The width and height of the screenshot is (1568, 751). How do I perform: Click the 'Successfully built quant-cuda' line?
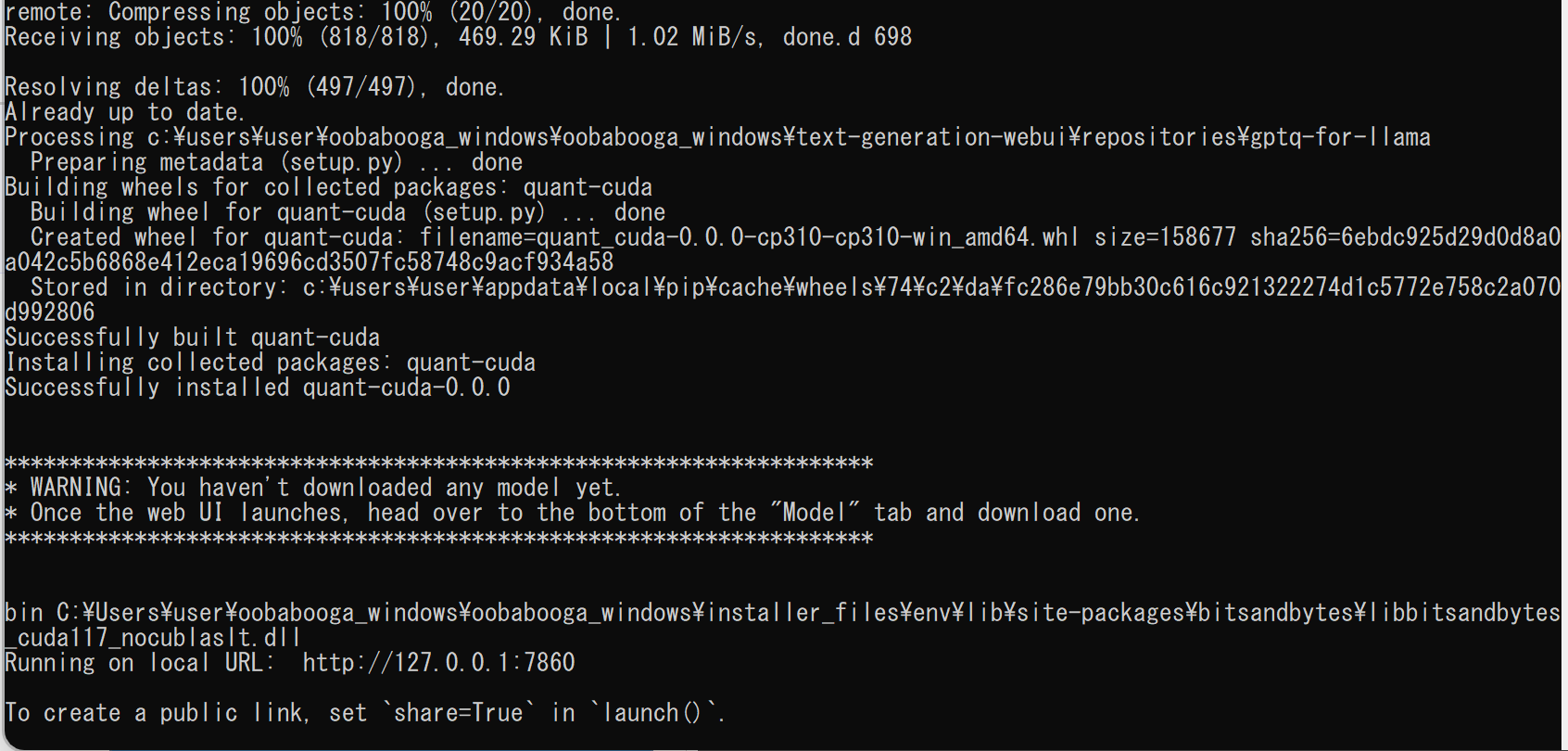coord(193,337)
